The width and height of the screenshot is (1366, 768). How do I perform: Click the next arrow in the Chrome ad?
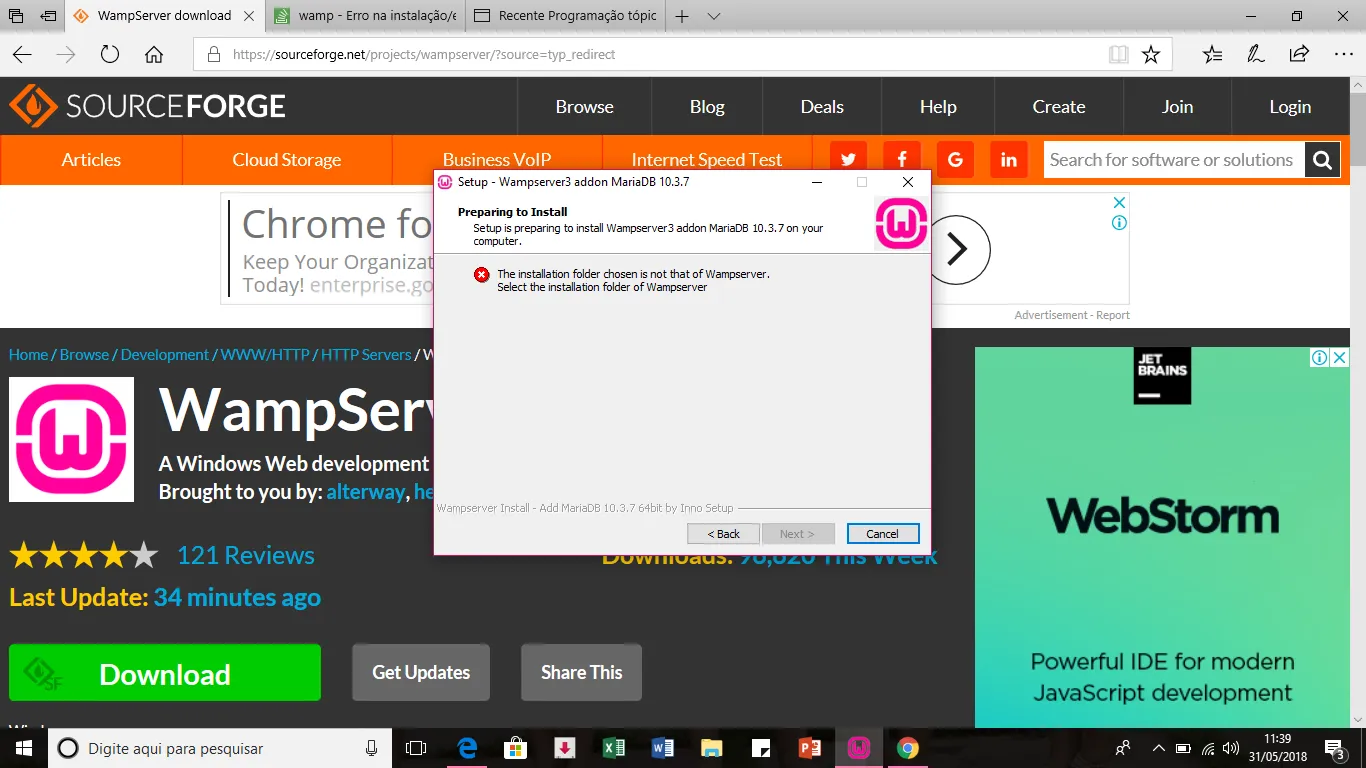(957, 249)
